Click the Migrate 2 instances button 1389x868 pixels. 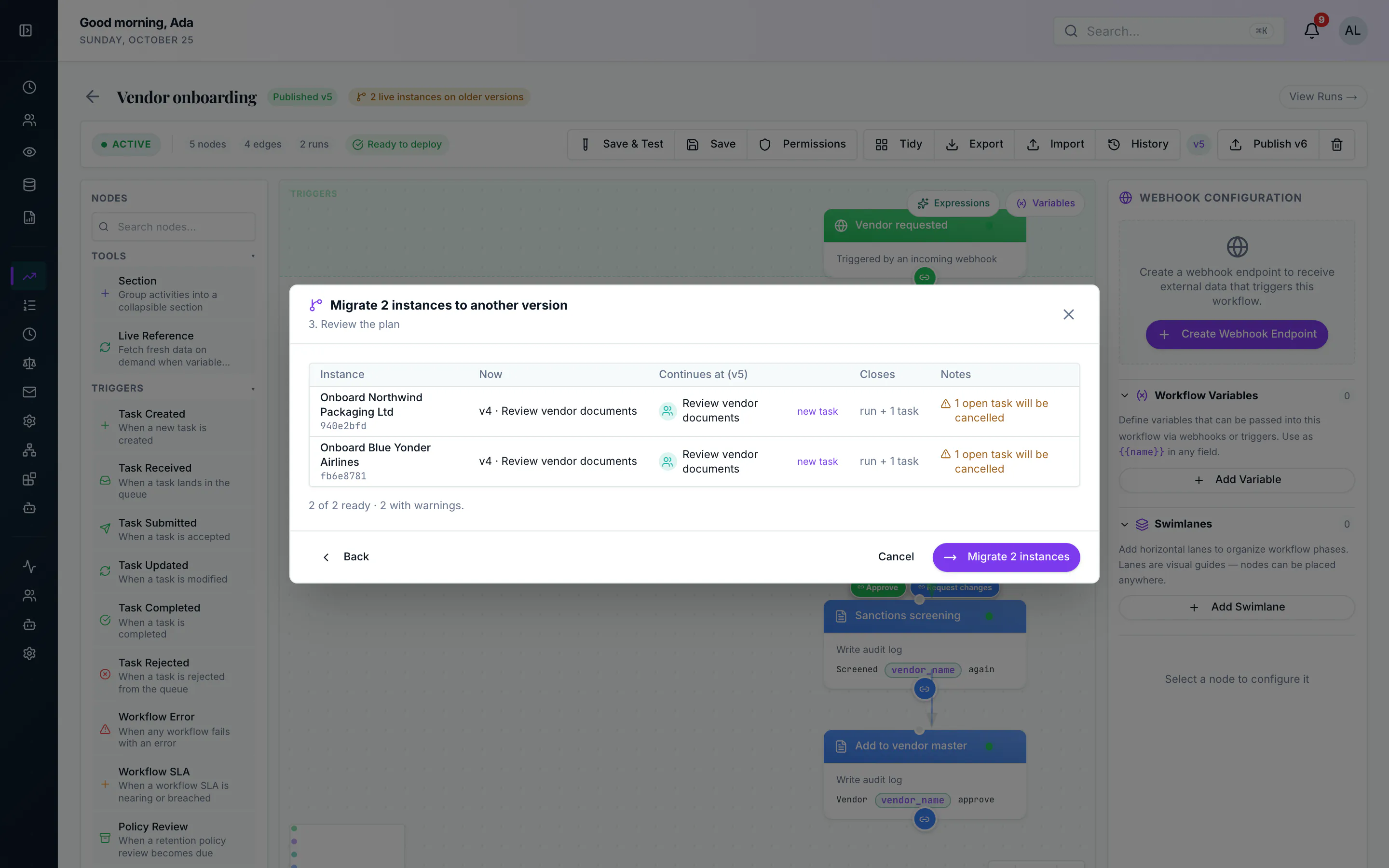[1006, 557]
